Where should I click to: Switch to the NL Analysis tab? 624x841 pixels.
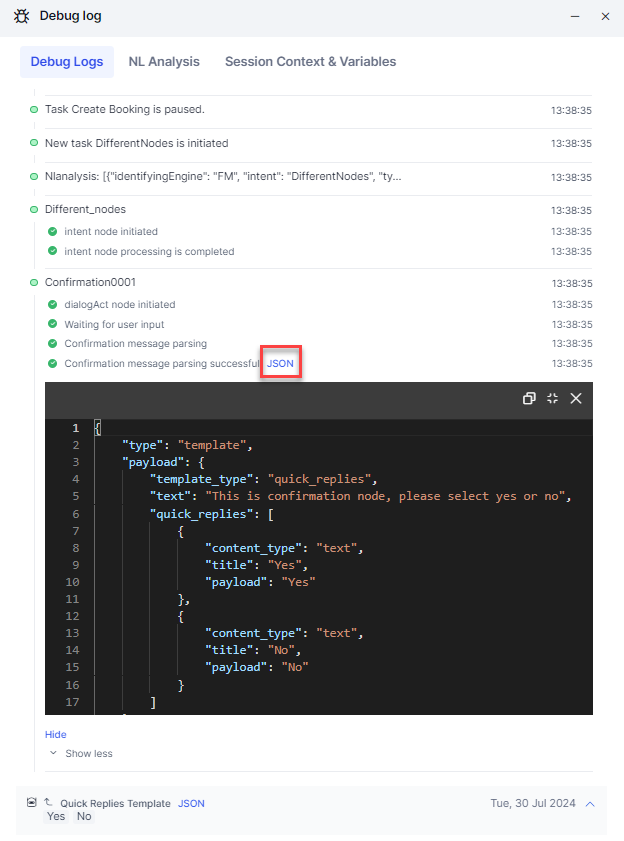(x=164, y=61)
